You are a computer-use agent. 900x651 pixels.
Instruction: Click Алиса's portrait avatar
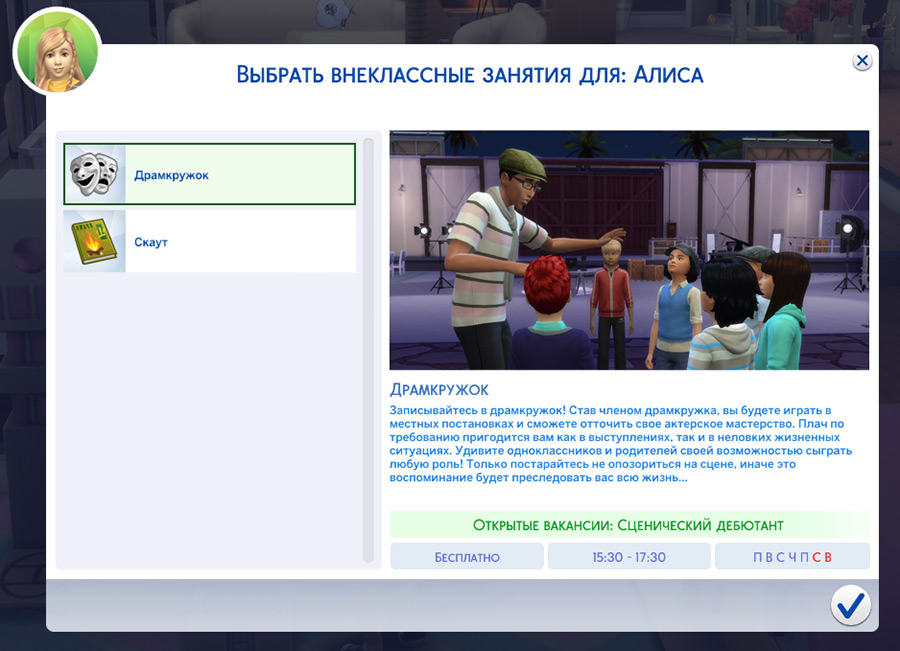pos(57,51)
